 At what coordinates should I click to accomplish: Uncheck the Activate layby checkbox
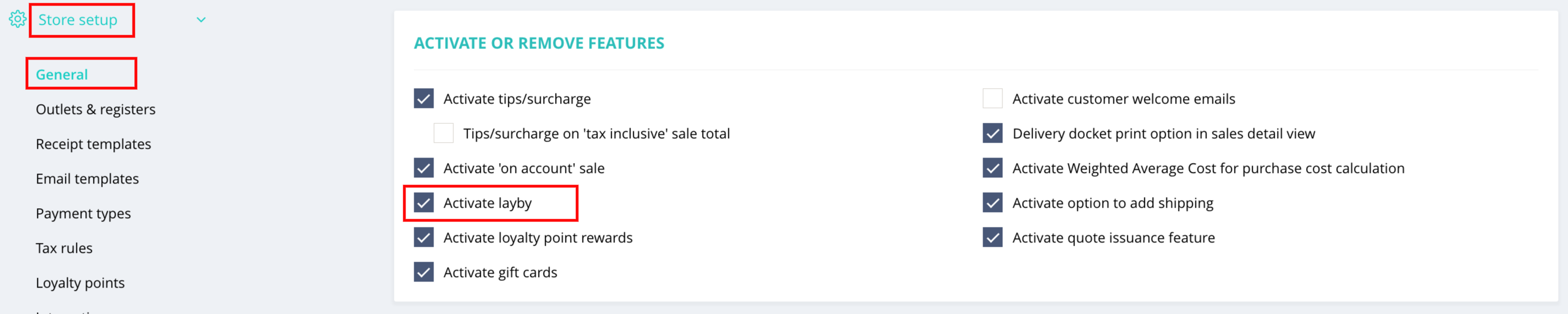pyautogui.click(x=424, y=202)
